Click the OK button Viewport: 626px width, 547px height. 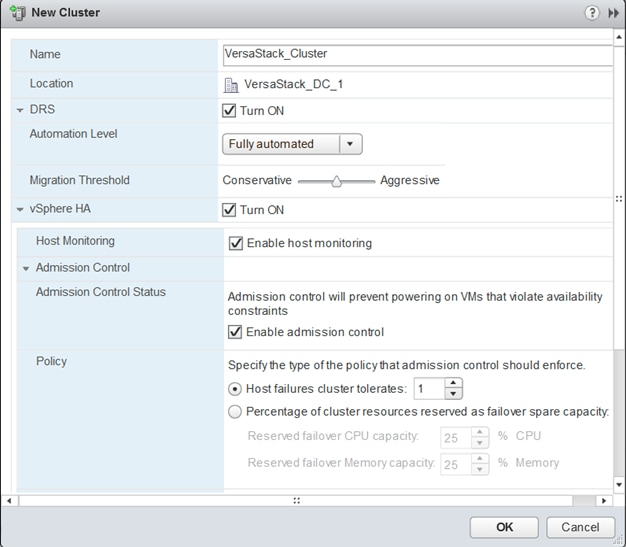504,527
